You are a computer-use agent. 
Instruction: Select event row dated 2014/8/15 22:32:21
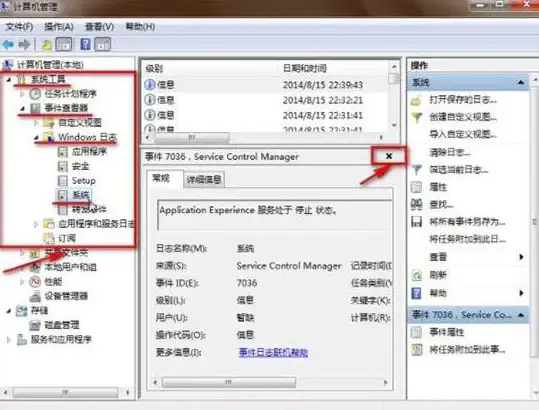265,100
